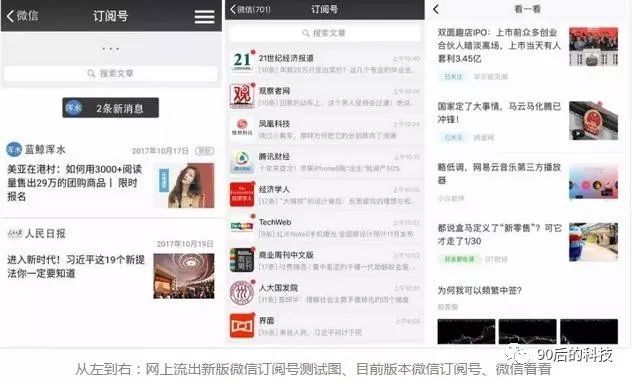Image resolution: width=633 pixels, height=383 pixels.
Task: Click the 搜索文章 field in middle screen
Action: coord(325,33)
